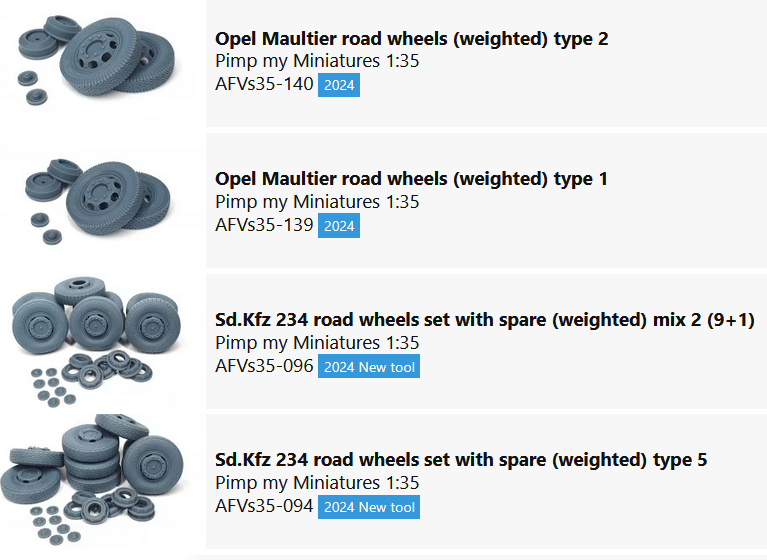Open 'Opel Maultier road wheels (weighted) type 1' title

pyautogui.click(x=411, y=179)
